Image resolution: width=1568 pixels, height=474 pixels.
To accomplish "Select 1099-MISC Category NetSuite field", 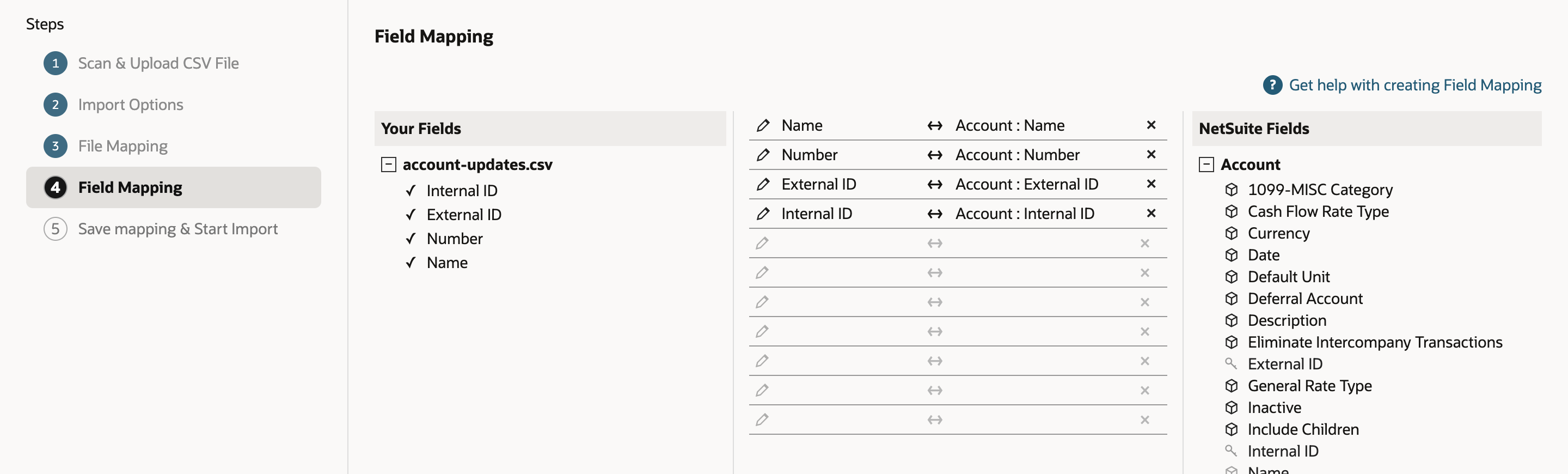I will 1320,190.
